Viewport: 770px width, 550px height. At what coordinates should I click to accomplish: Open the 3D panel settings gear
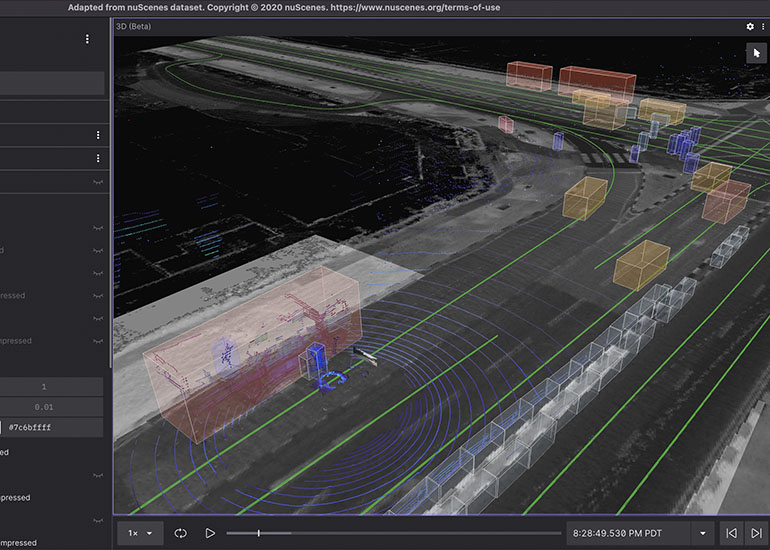(750, 26)
